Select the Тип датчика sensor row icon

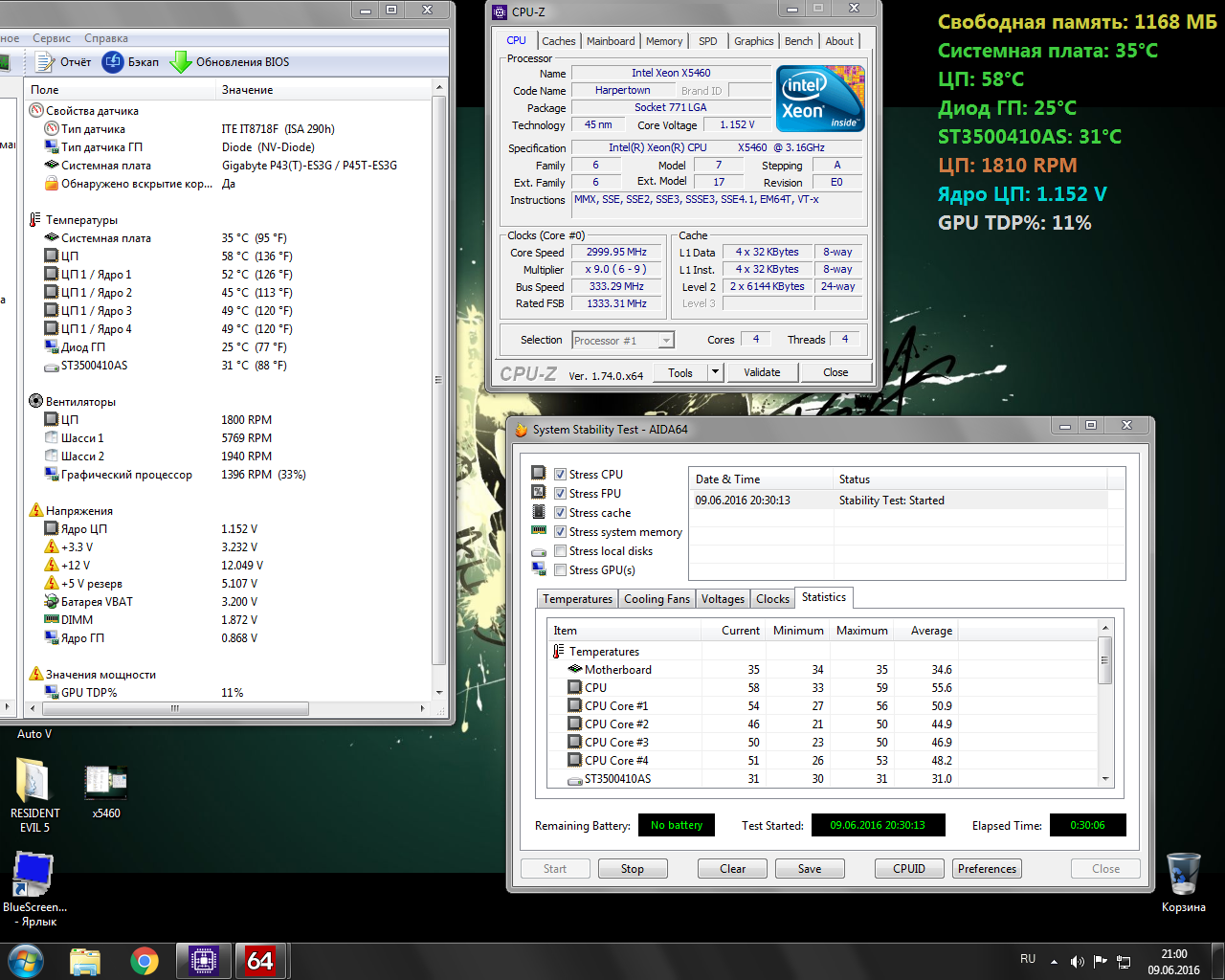(53, 129)
